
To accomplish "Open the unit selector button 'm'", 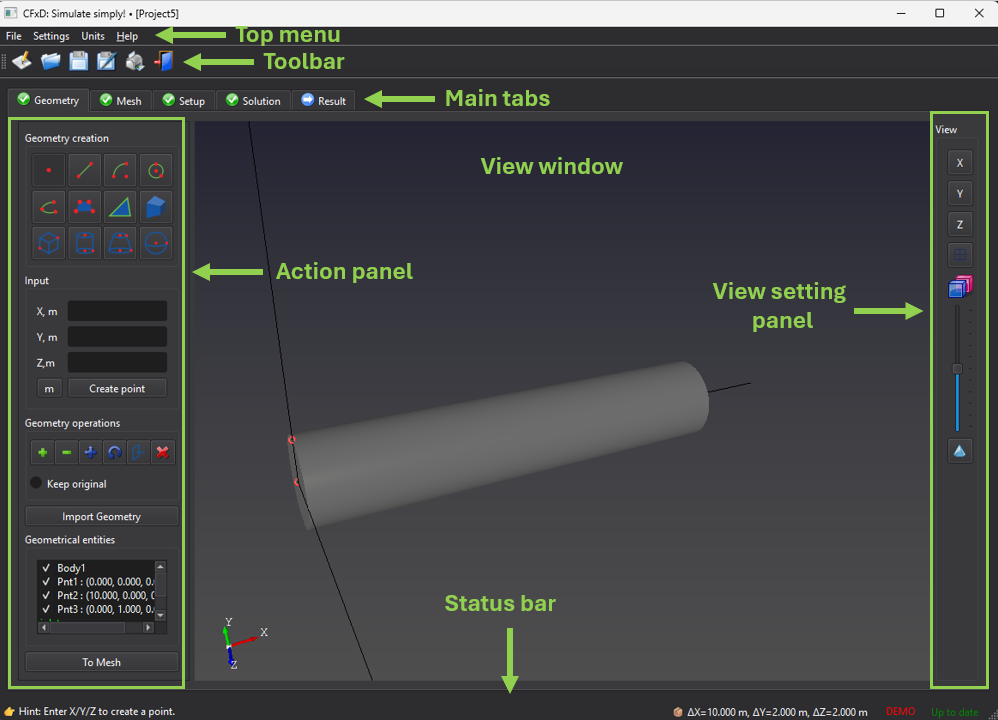I will pyautogui.click(x=48, y=389).
